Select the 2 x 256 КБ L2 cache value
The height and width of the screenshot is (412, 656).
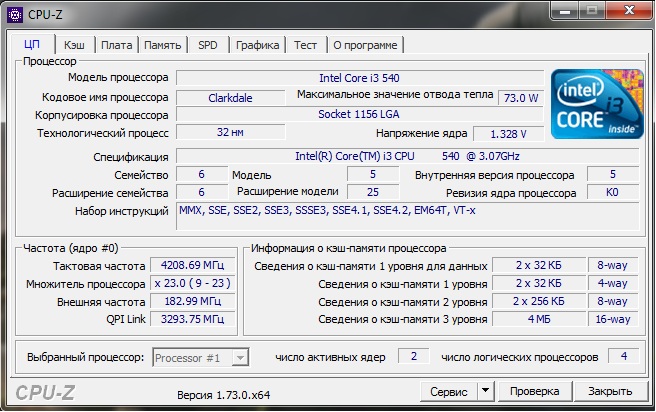pos(539,301)
